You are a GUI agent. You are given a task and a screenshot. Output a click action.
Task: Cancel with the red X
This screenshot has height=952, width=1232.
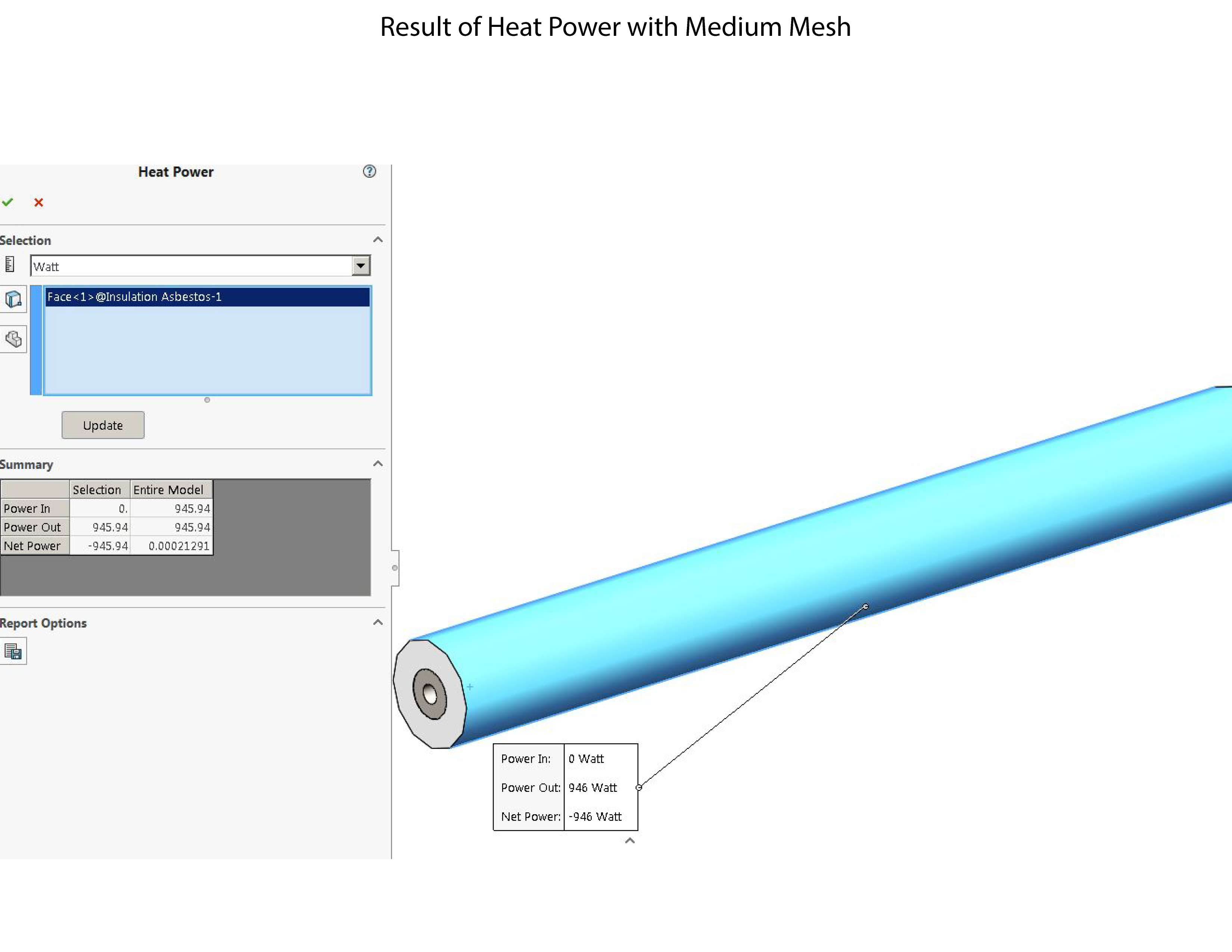(38, 202)
